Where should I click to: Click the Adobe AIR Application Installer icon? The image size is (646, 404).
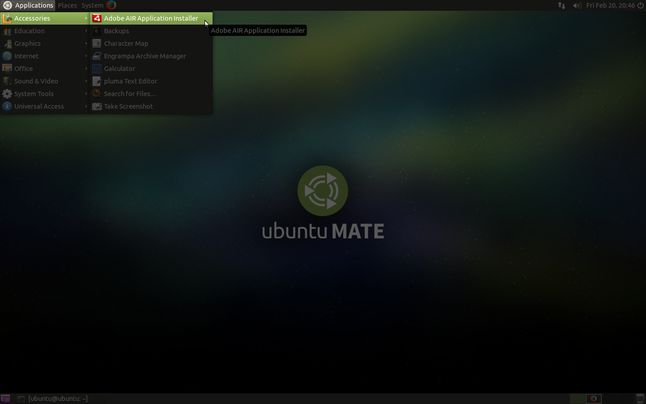pyautogui.click(x=96, y=19)
